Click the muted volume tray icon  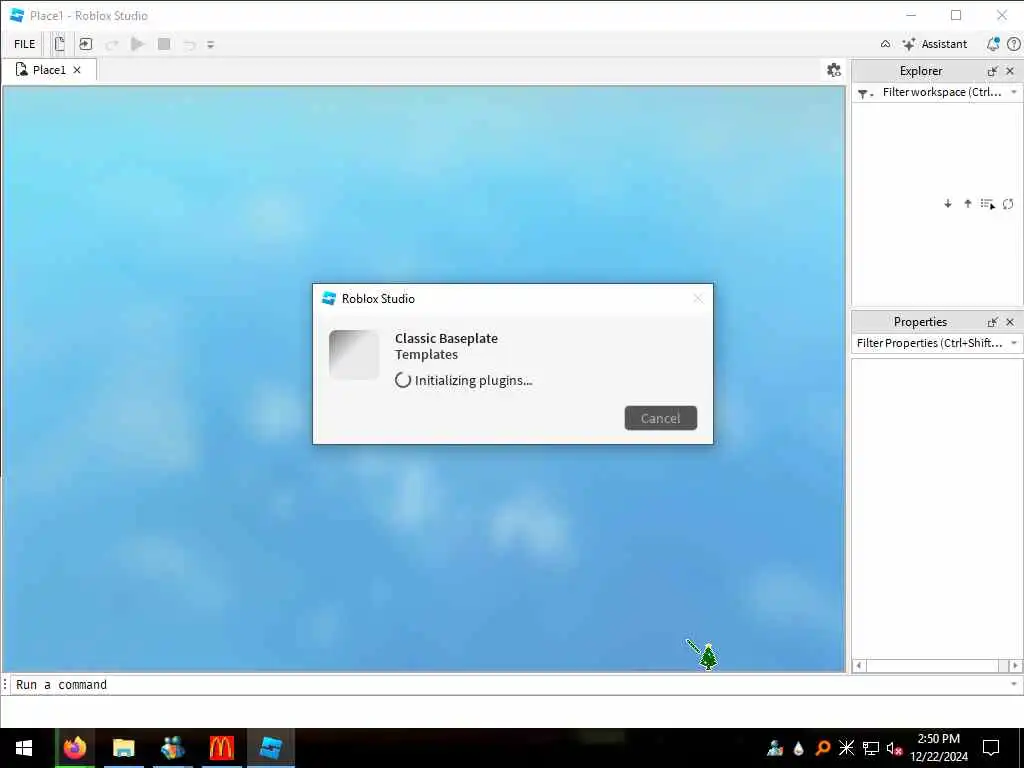894,748
